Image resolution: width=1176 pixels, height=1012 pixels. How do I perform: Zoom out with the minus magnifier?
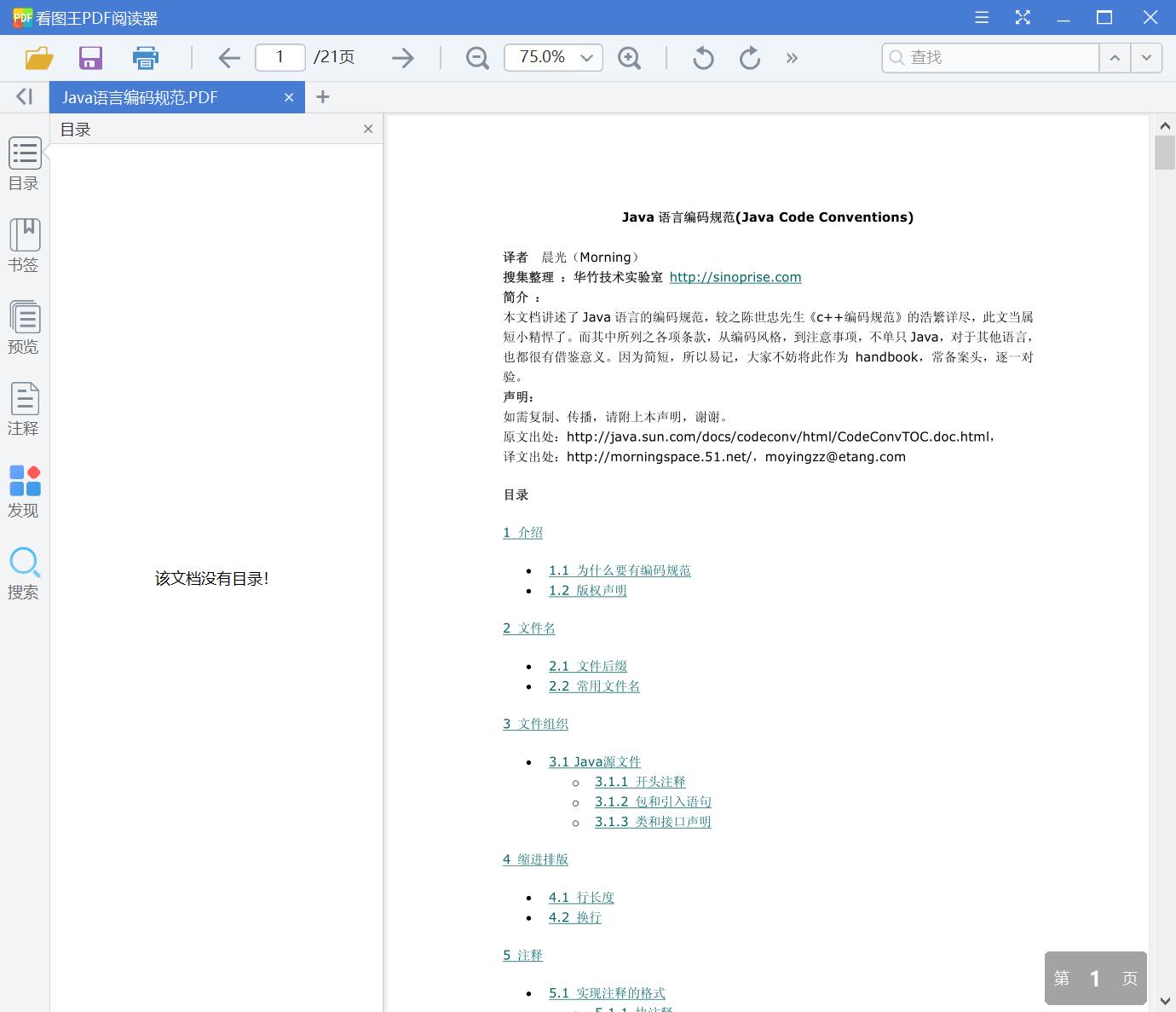pyautogui.click(x=477, y=58)
